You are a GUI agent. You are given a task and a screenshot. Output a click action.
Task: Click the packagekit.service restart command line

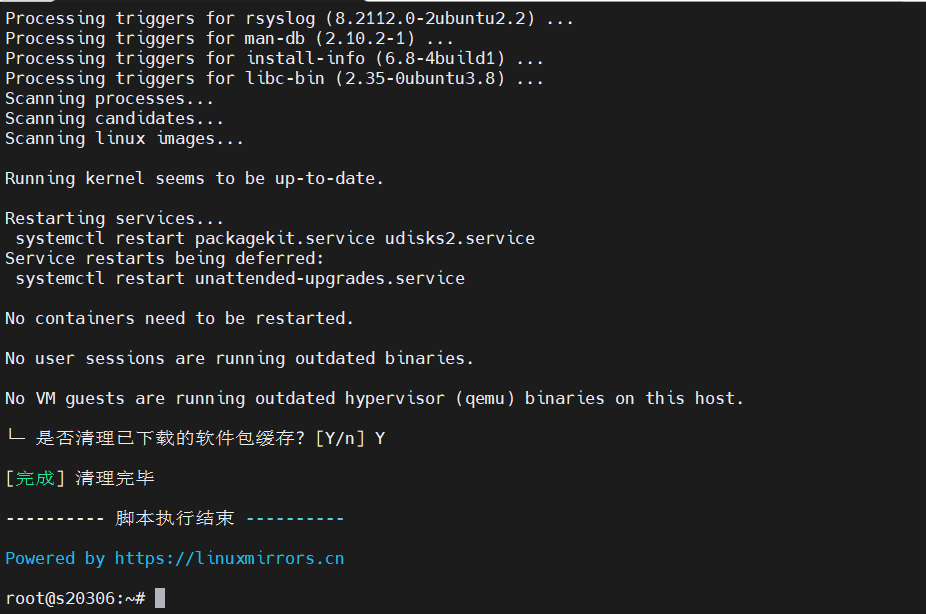click(275, 238)
